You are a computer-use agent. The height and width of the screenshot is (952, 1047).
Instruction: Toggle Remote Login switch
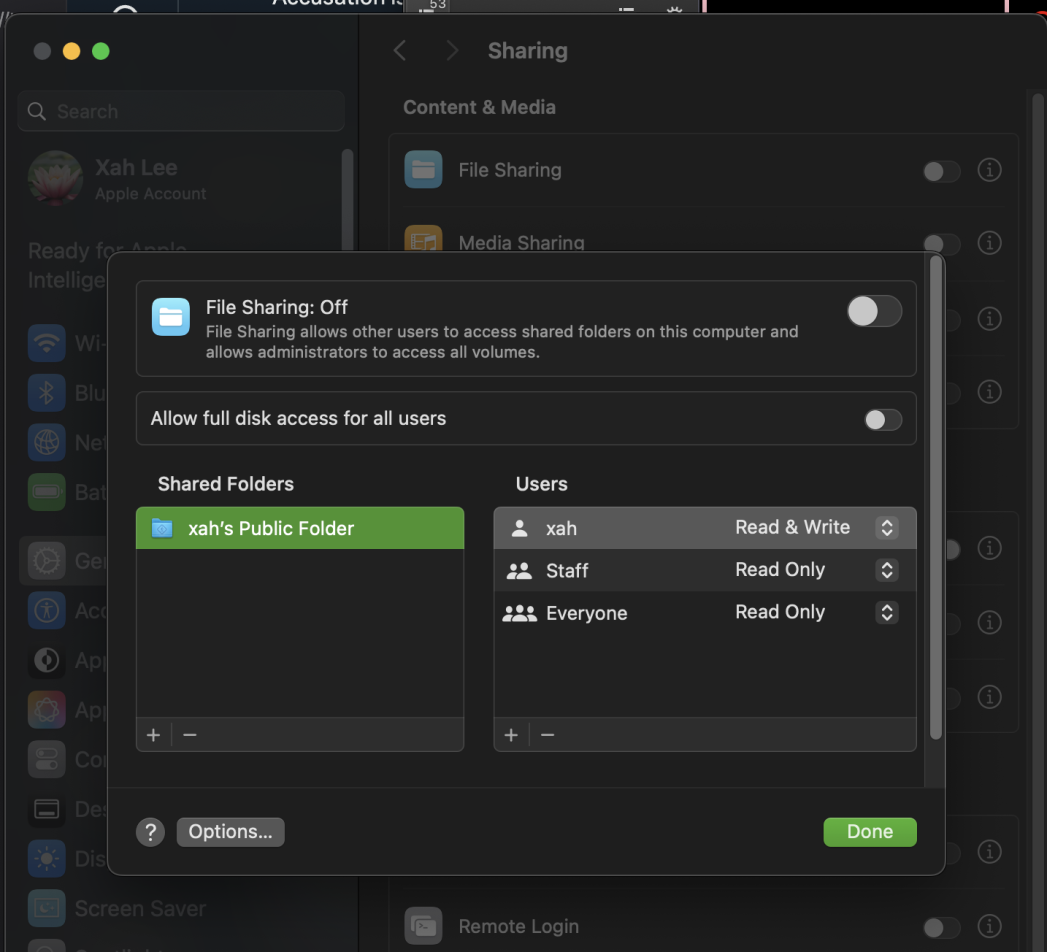[941, 927]
